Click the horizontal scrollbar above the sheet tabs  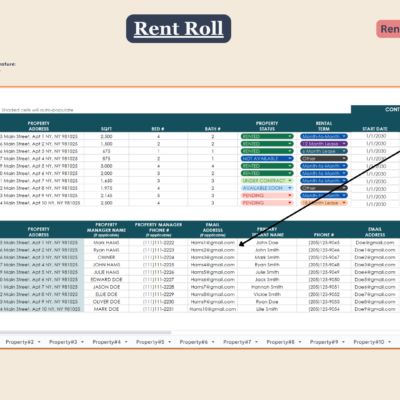pyautogui.click(x=85, y=332)
